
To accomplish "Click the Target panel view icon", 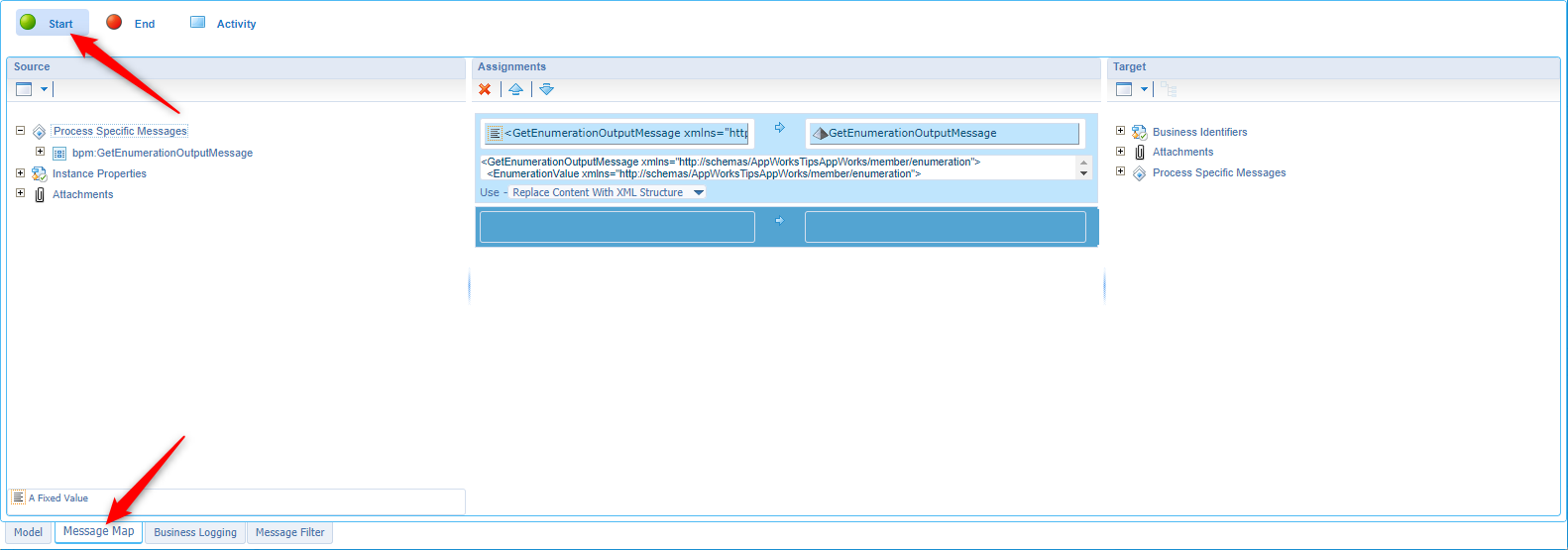I will pyautogui.click(x=1124, y=89).
